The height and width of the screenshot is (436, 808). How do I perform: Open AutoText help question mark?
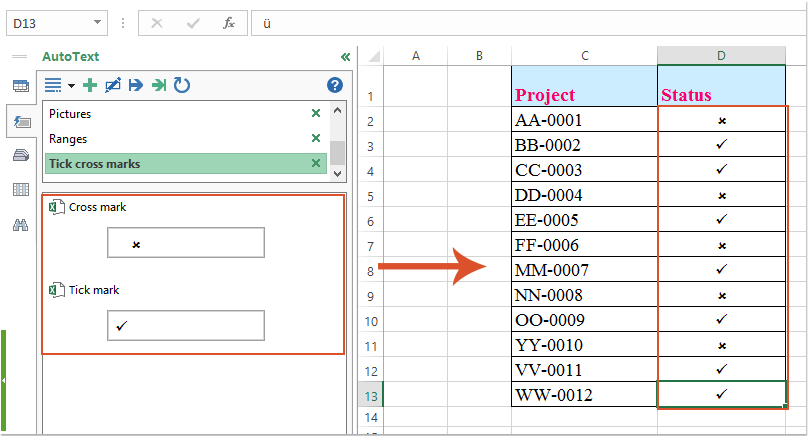(335, 85)
